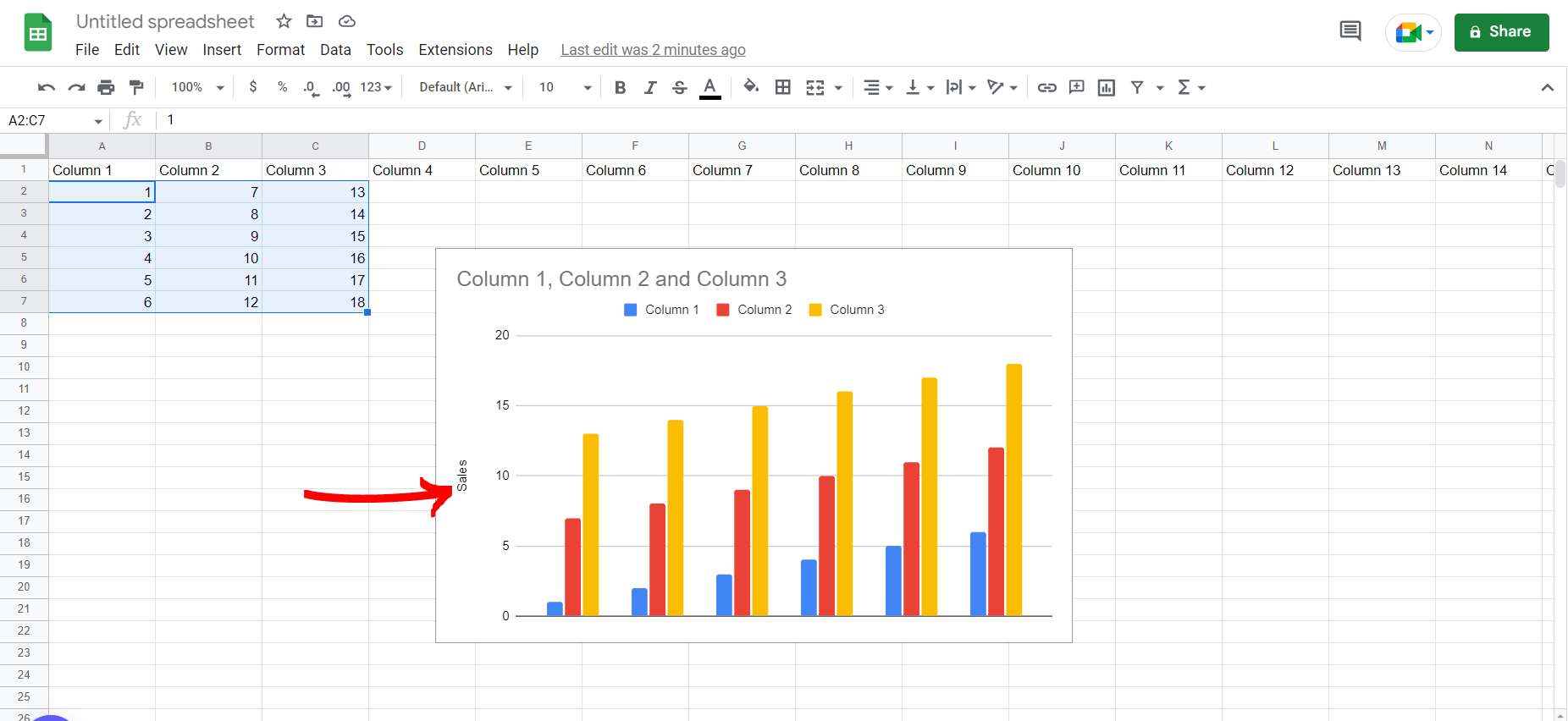Open more number formats 123 dropdown
The width and height of the screenshot is (1568, 721).
377,87
